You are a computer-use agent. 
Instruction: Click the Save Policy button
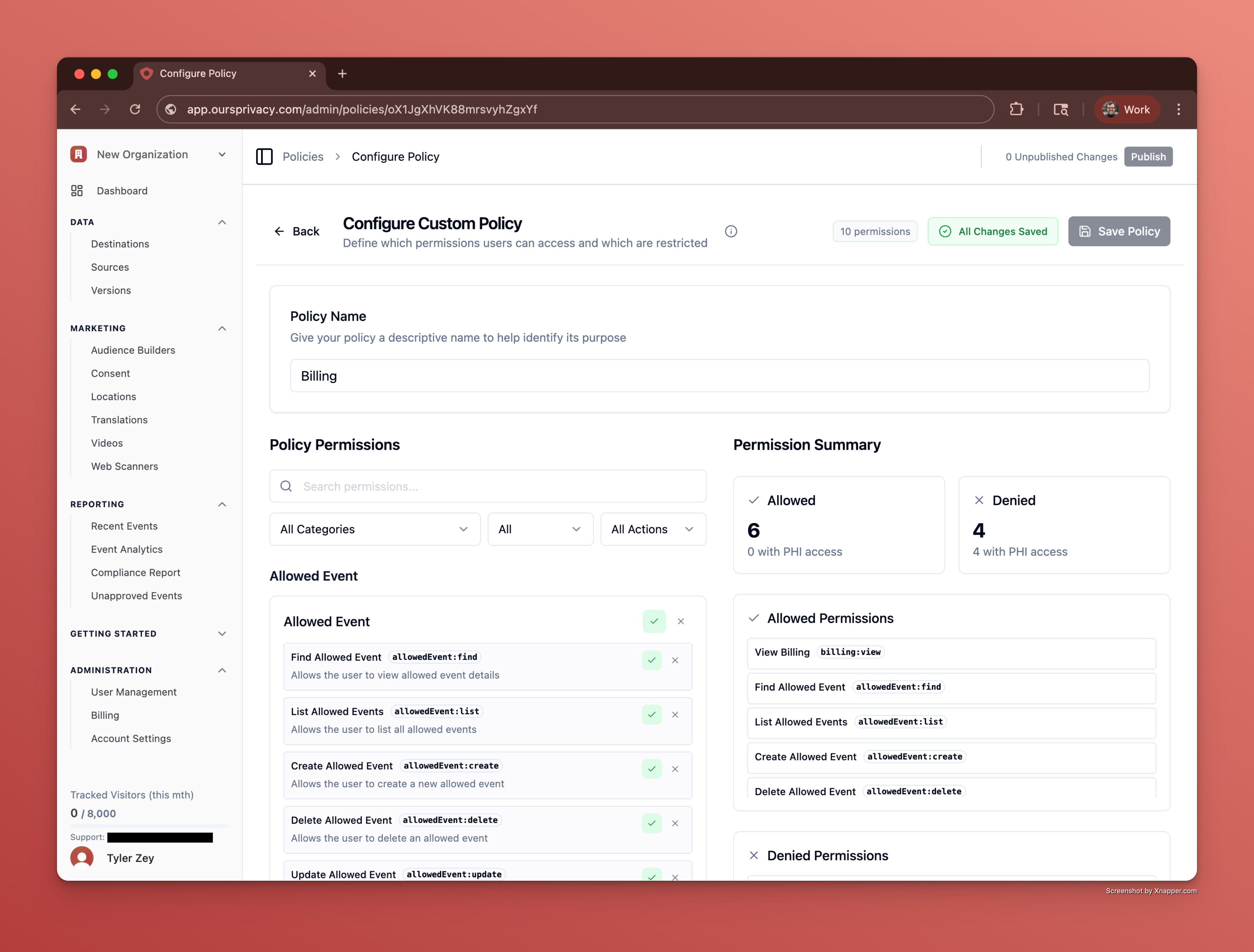pos(1119,231)
